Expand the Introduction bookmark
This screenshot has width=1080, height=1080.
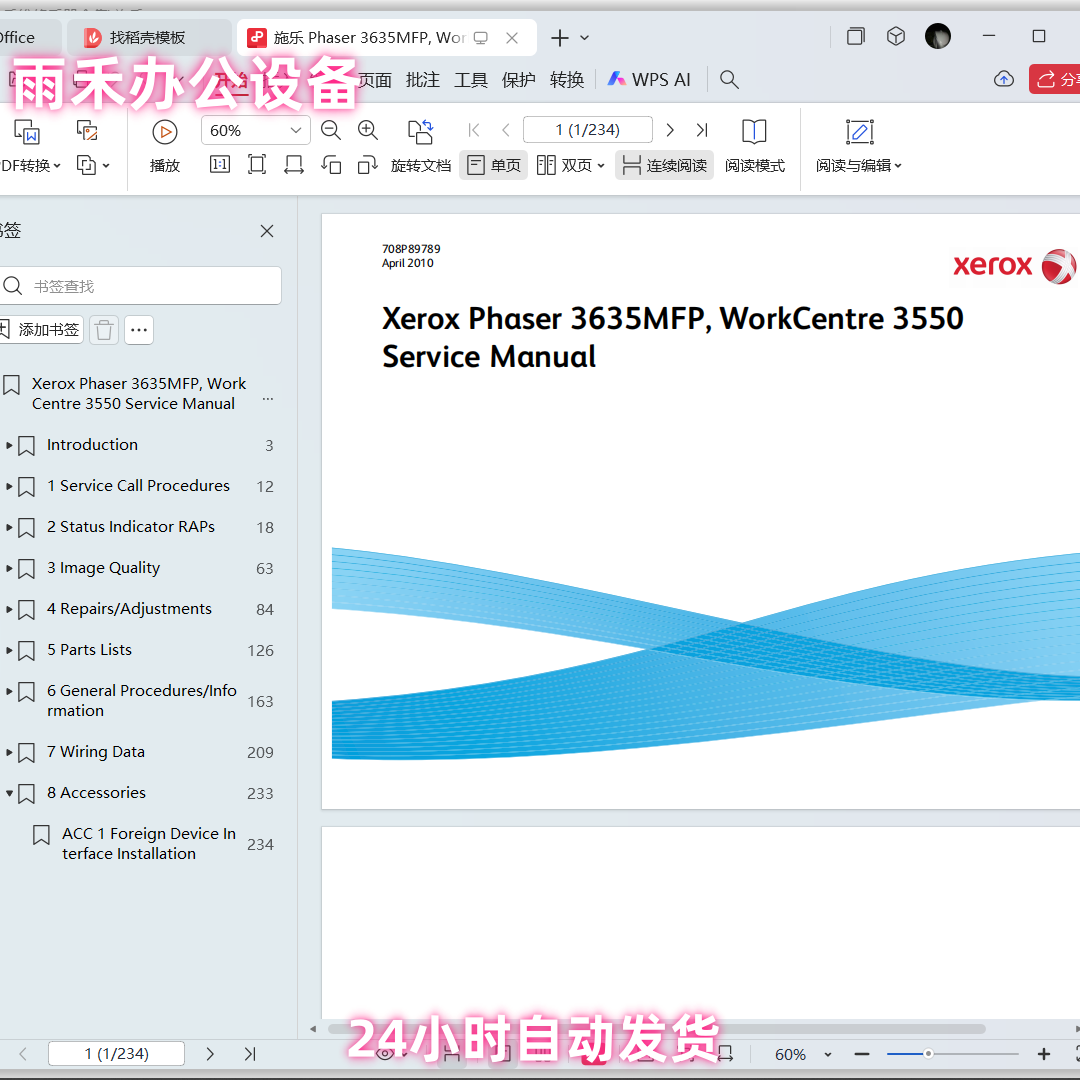point(10,446)
